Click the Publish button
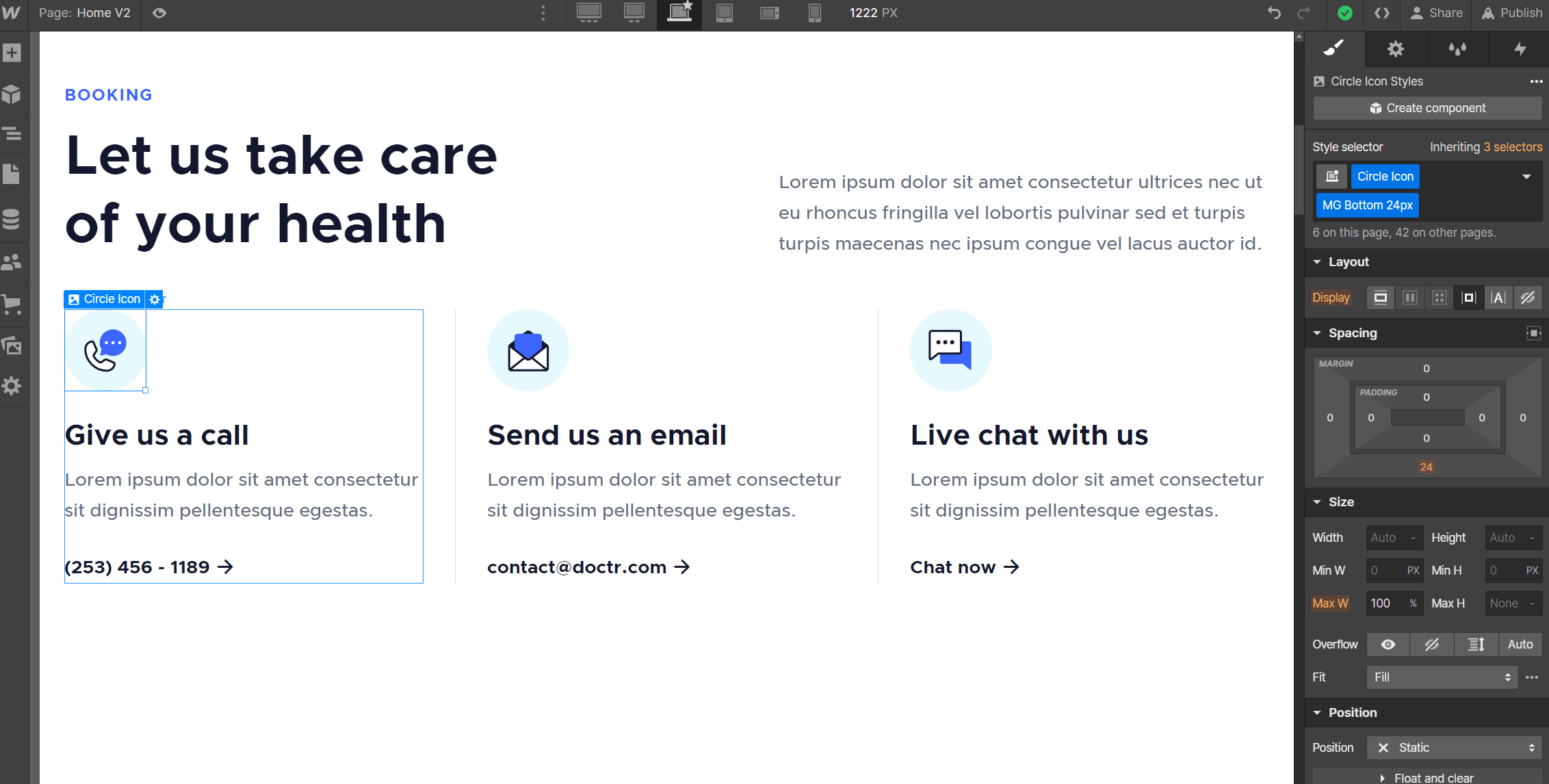Viewport: 1549px width, 784px height. coord(1511,13)
